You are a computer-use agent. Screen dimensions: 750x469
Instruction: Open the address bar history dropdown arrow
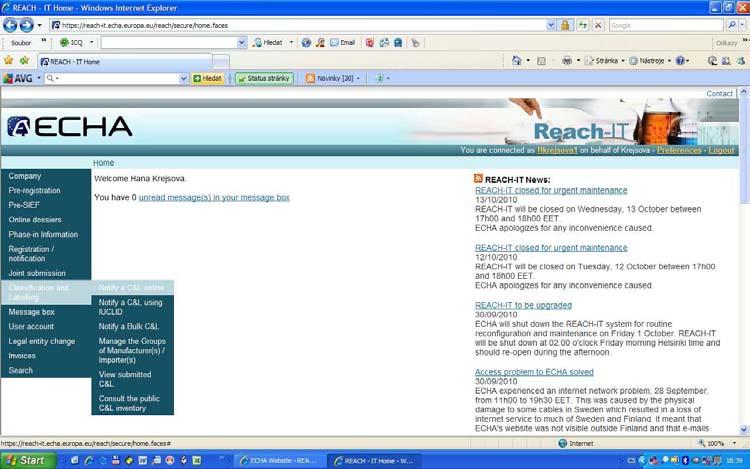(x=551, y=25)
